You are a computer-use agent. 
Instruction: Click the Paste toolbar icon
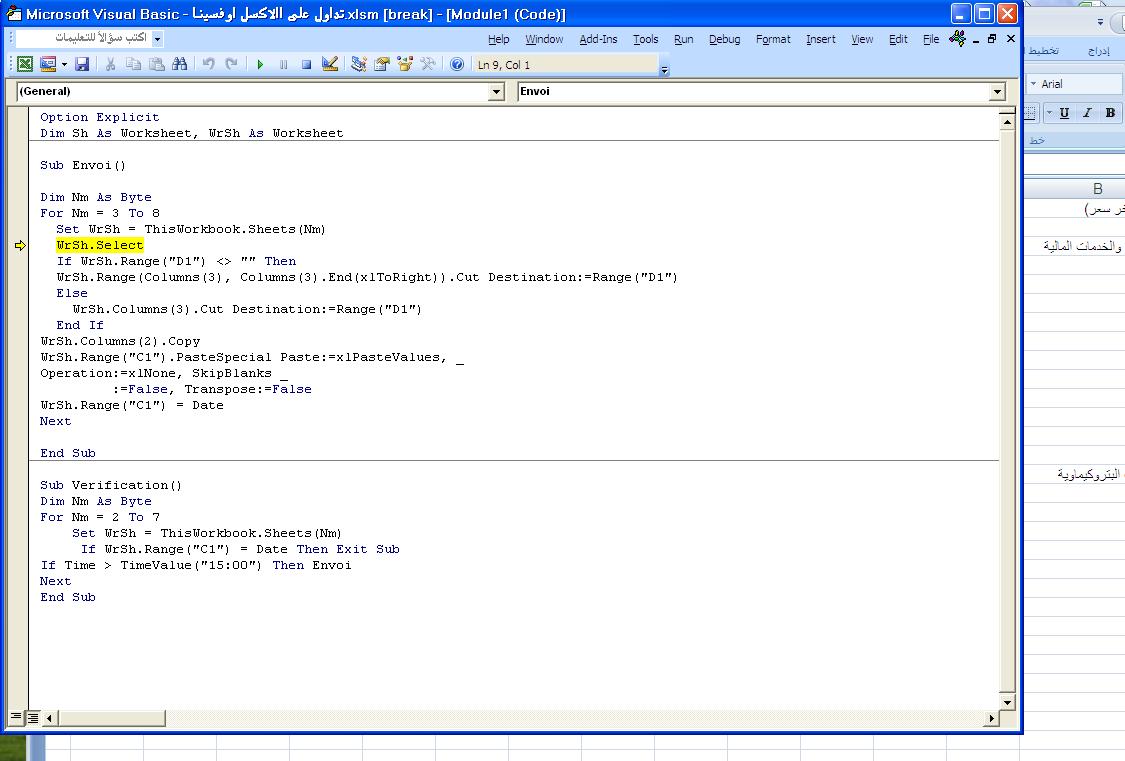point(156,65)
